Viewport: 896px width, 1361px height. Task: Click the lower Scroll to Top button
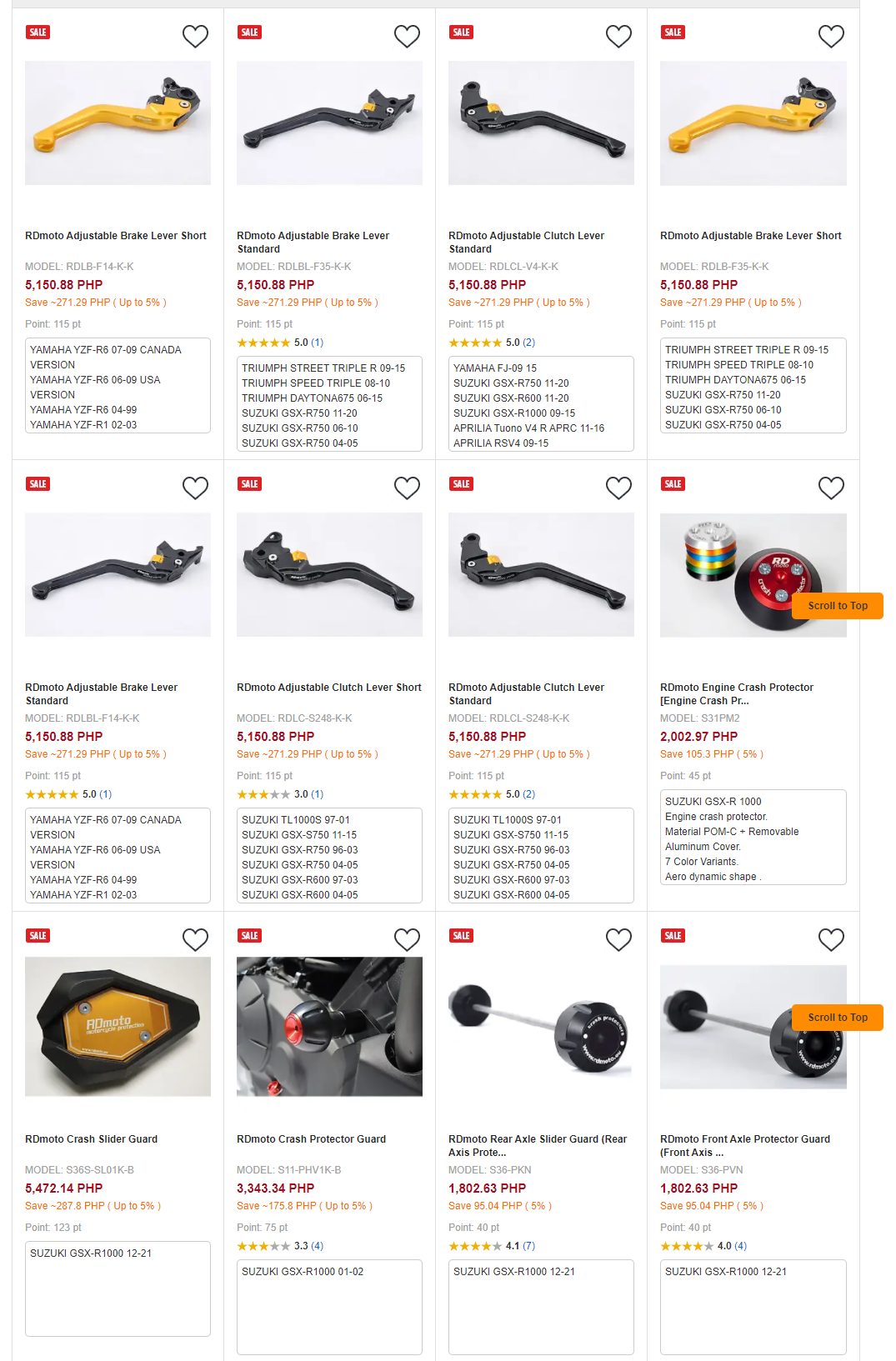click(x=838, y=1018)
